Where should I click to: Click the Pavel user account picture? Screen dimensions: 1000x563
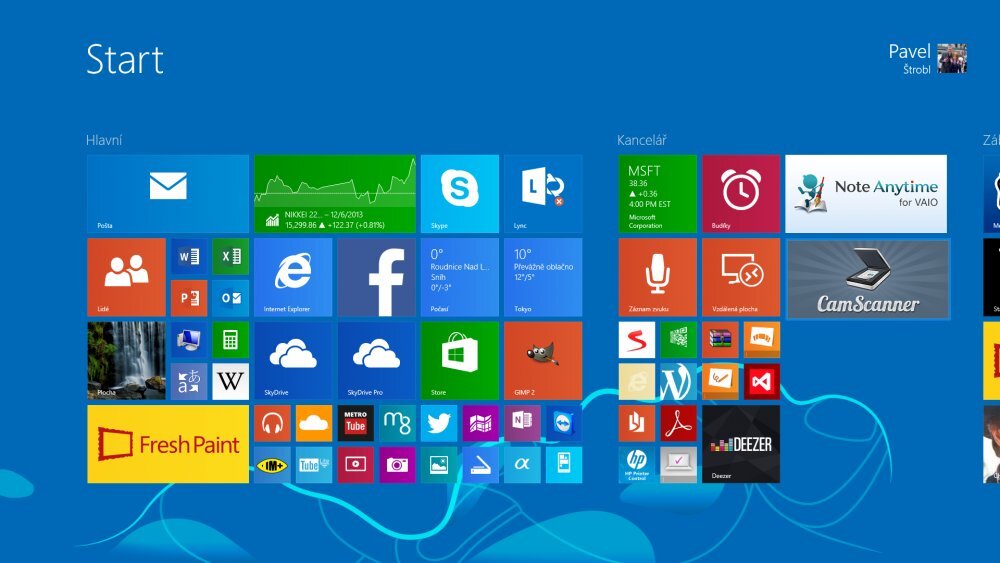951,58
